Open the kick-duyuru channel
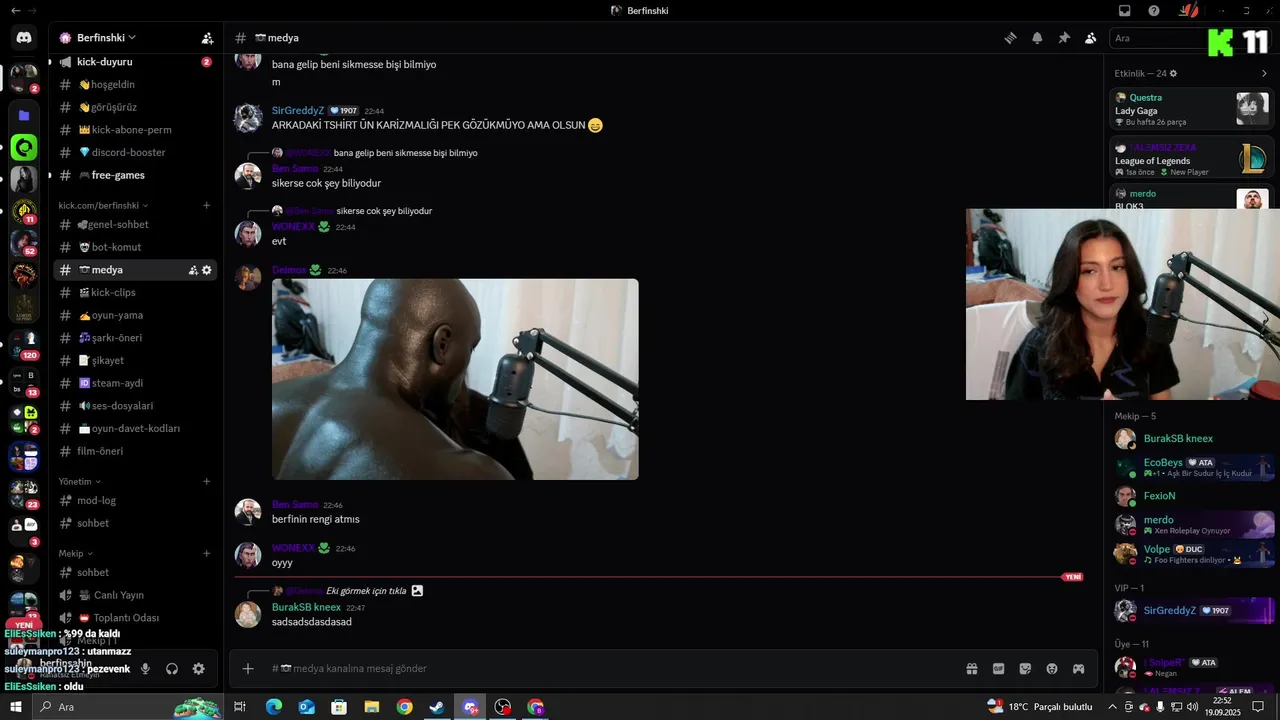This screenshot has width=1280, height=720. tap(135, 62)
